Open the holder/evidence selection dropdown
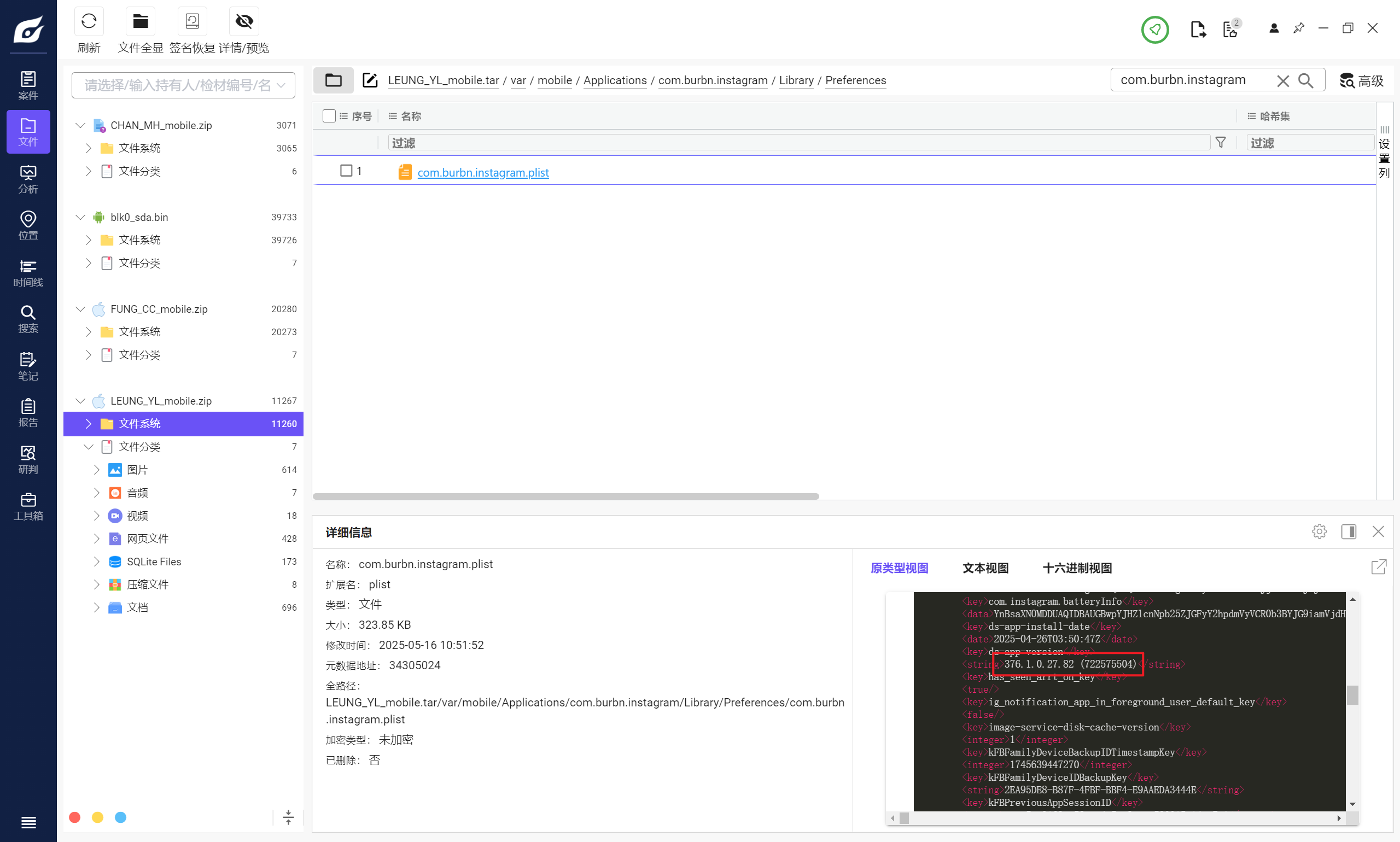Image resolution: width=1400 pixels, height=842 pixels. pyautogui.click(x=183, y=85)
